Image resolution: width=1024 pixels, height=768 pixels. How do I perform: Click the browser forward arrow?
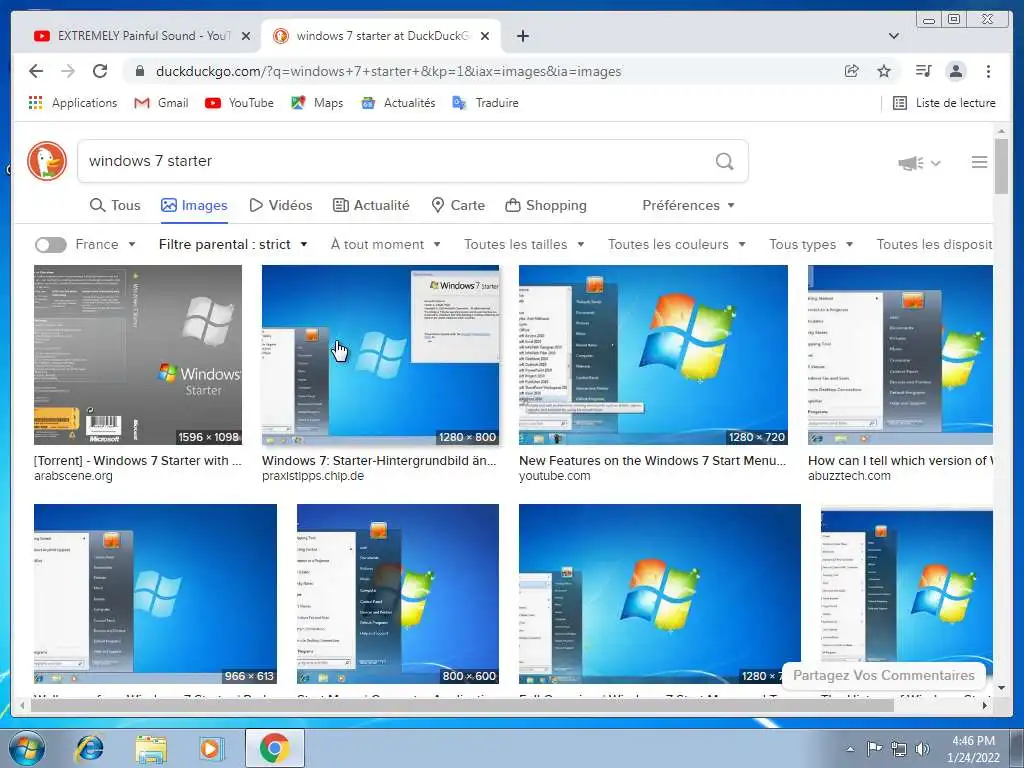(68, 71)
